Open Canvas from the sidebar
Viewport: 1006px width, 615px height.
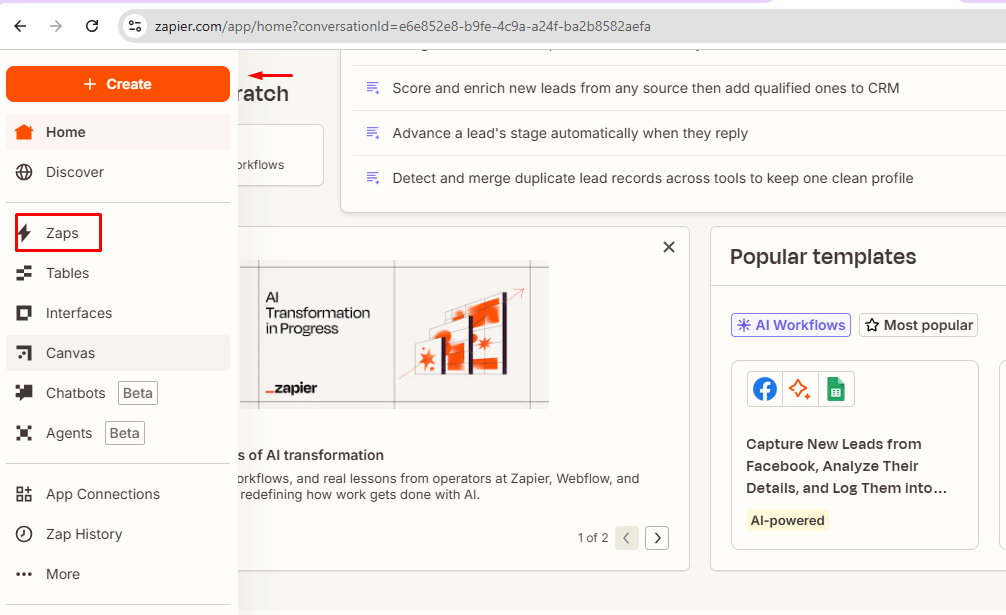pyautogui.click(x=70, y=353)
